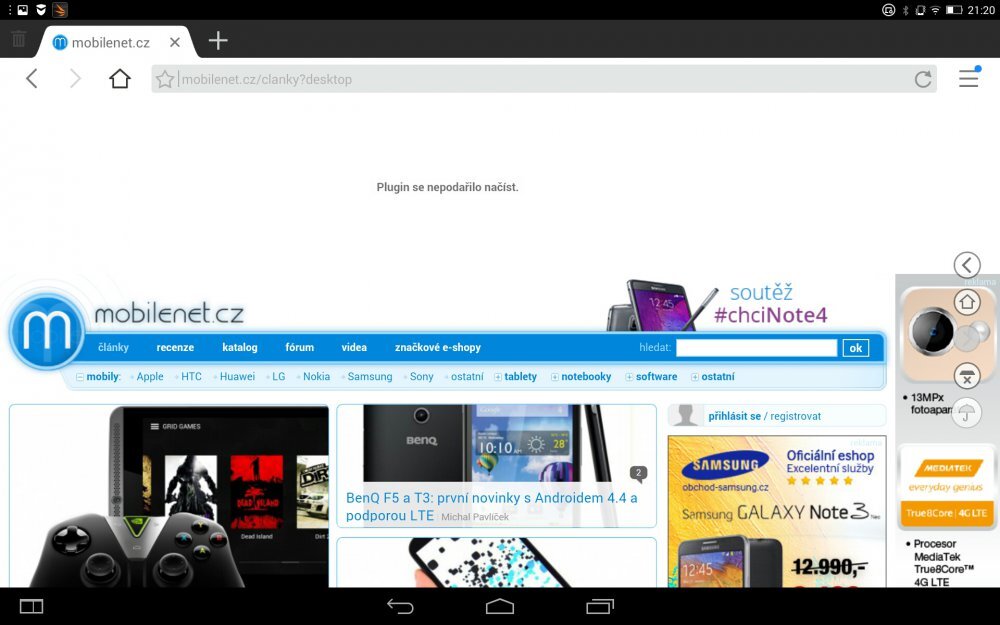Select the floating home circle icon

[x=967, y=302]
